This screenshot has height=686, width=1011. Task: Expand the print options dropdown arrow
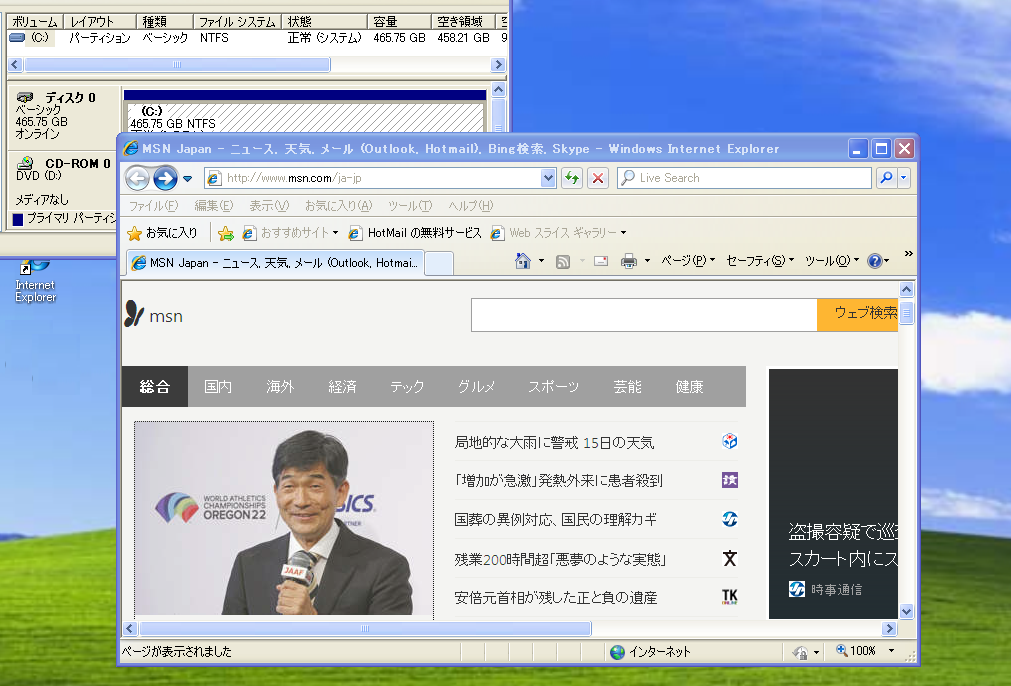tap(647, 260)
